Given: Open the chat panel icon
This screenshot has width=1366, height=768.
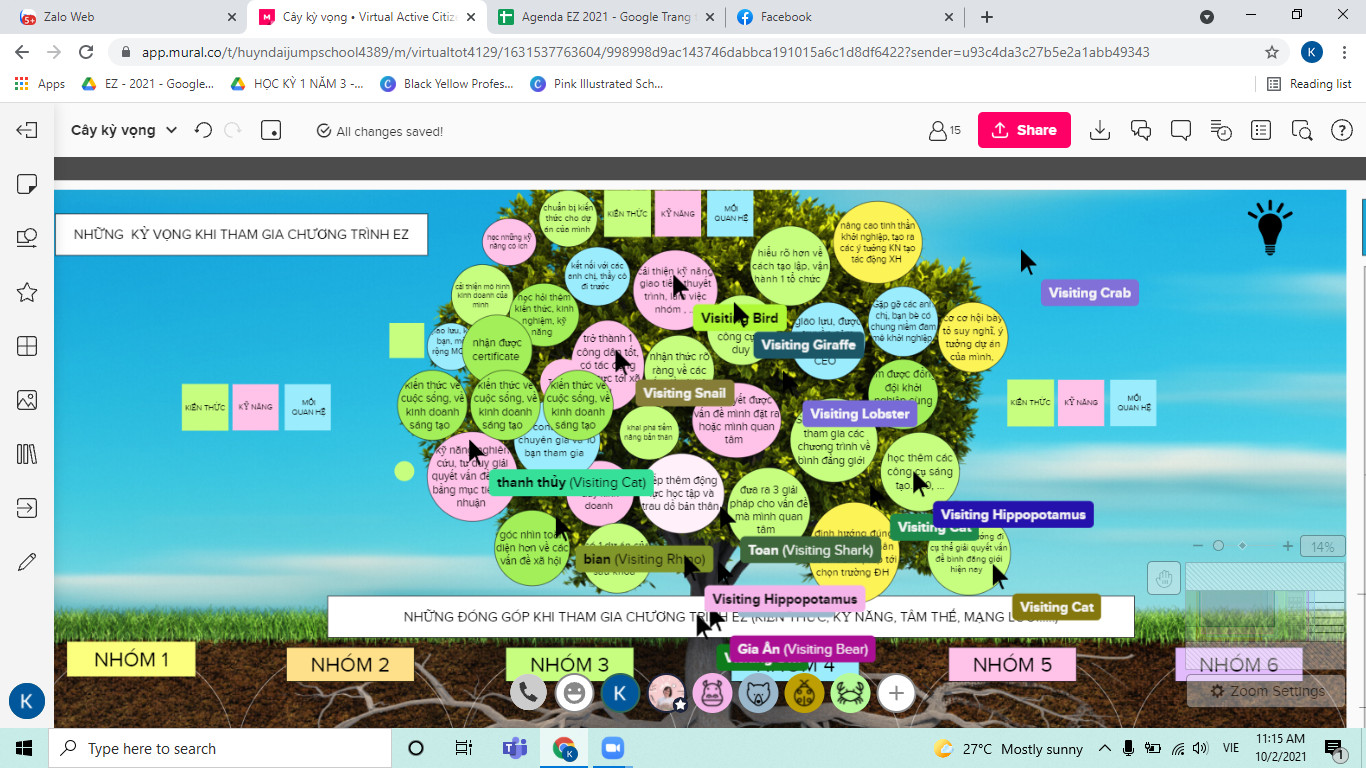Looking at the screenshot, I should (1141, 130).
